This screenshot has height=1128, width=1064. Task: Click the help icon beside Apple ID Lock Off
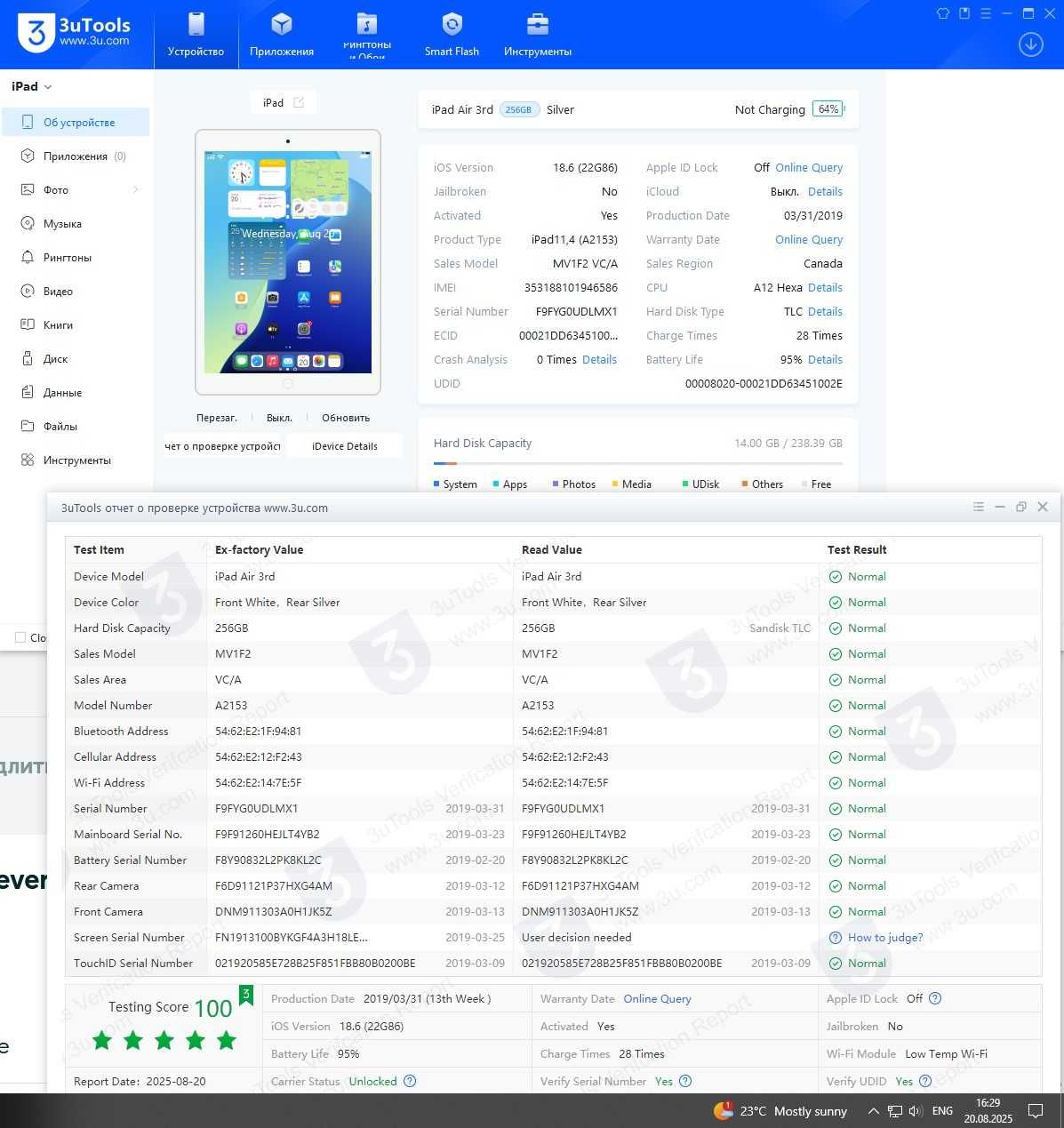[935, 998]
